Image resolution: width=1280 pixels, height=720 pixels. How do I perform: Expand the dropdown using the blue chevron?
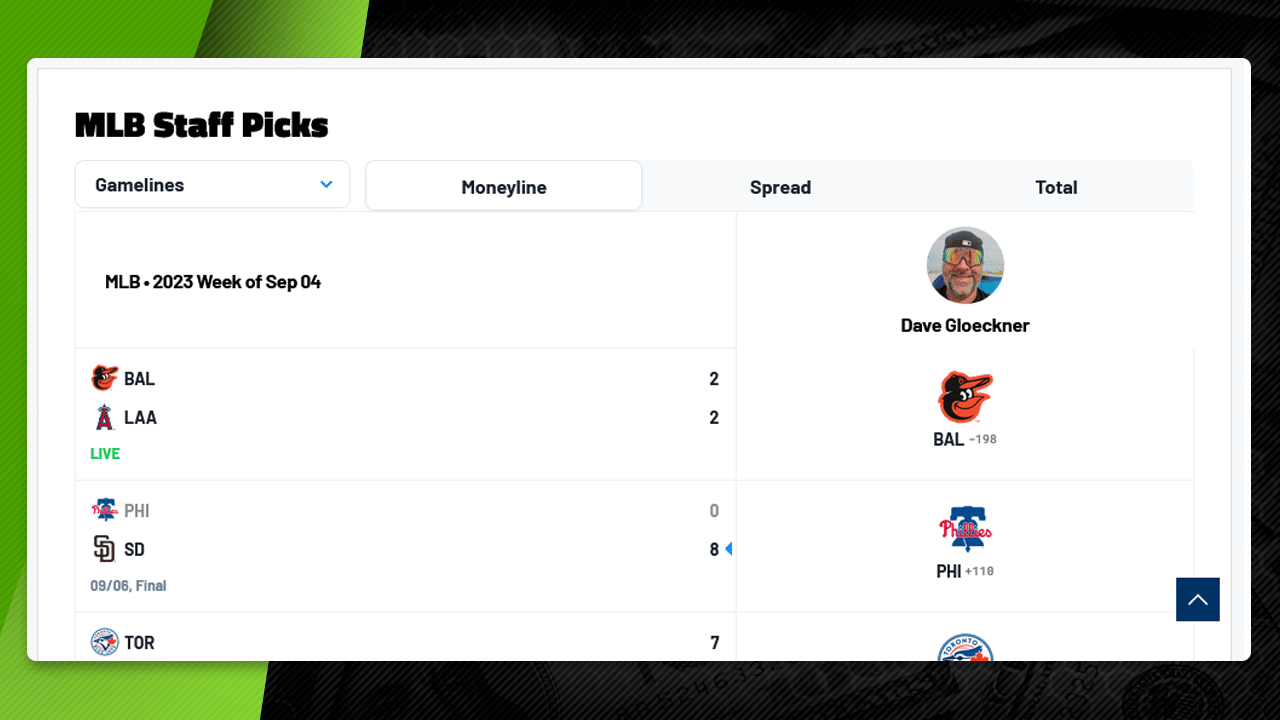click(x=326, y=185)
